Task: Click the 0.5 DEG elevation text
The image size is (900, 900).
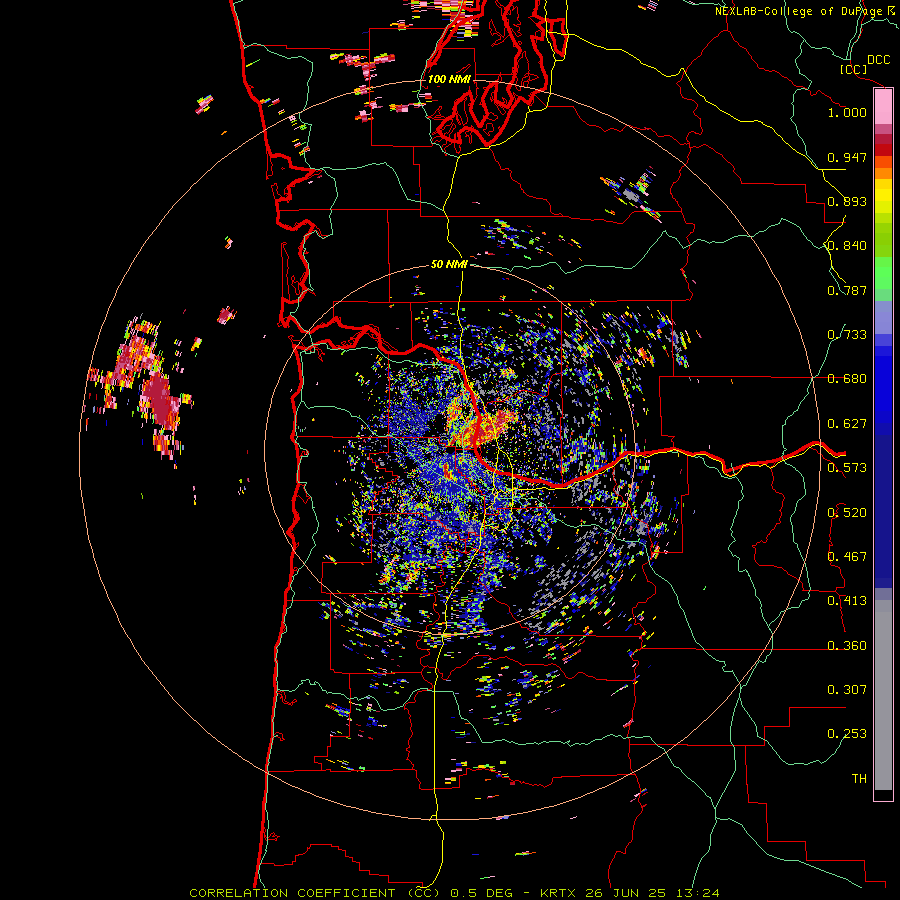Action: 482,893
